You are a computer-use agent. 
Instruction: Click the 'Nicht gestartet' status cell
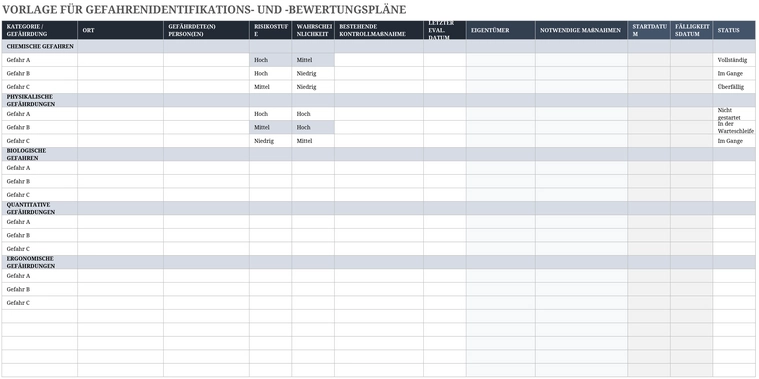[x=734, y=114]
